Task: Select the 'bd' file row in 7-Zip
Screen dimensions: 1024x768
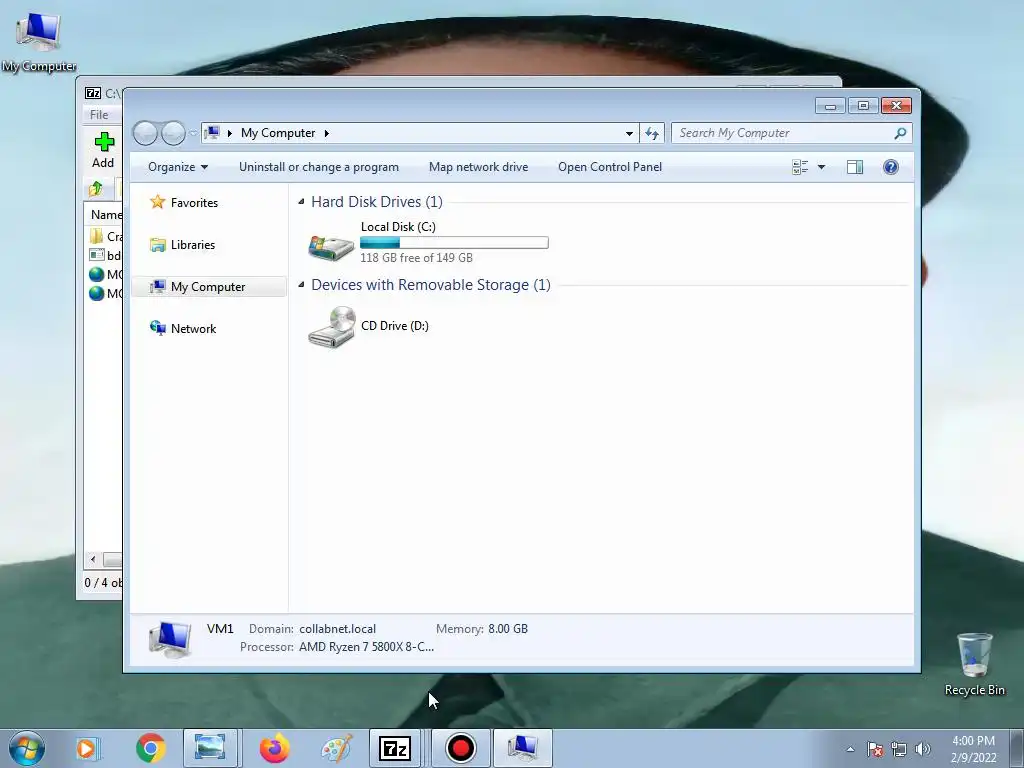Action: [105, 255]
